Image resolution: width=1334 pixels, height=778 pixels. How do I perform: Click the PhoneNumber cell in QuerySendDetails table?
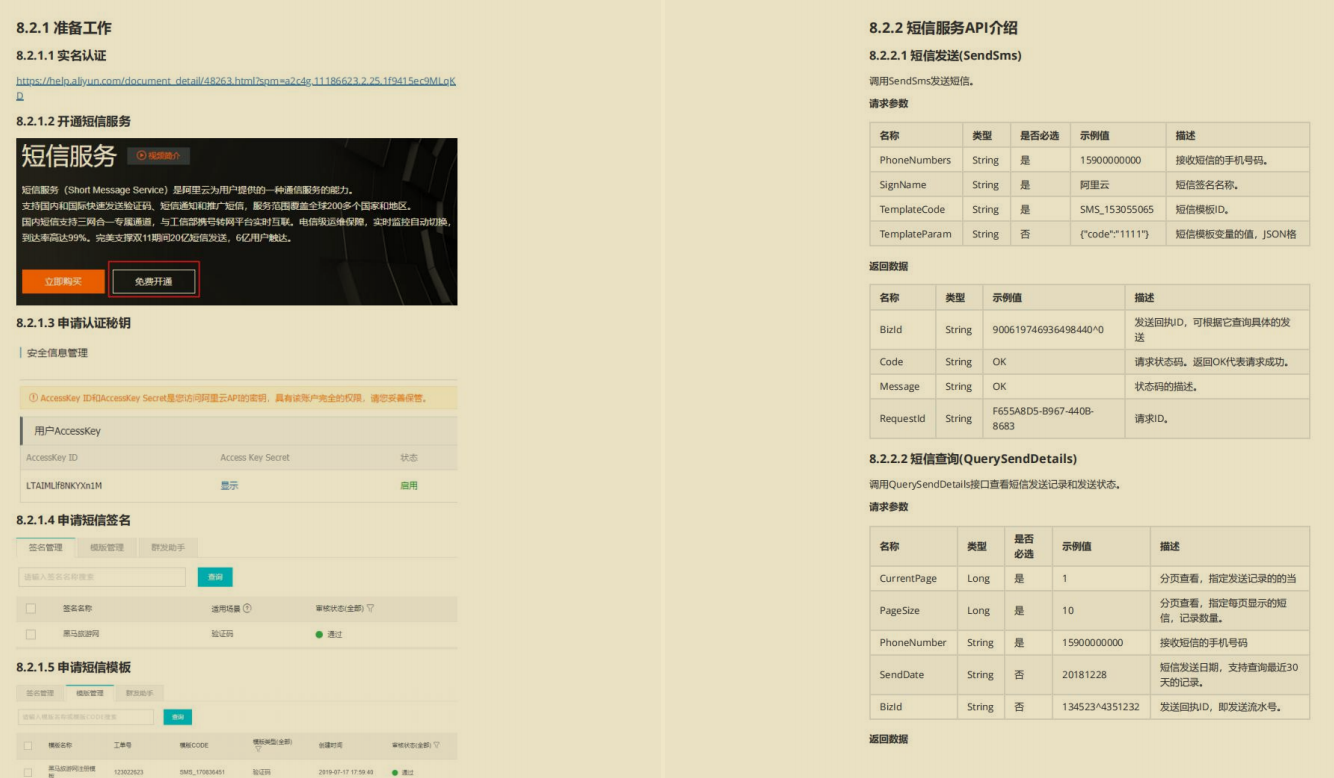coord(913,642)
